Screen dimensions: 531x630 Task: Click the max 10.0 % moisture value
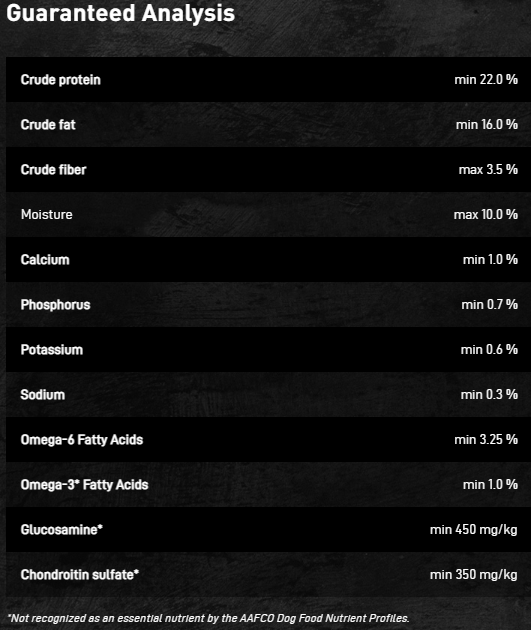pyautogui.click(x=486, y=215)
